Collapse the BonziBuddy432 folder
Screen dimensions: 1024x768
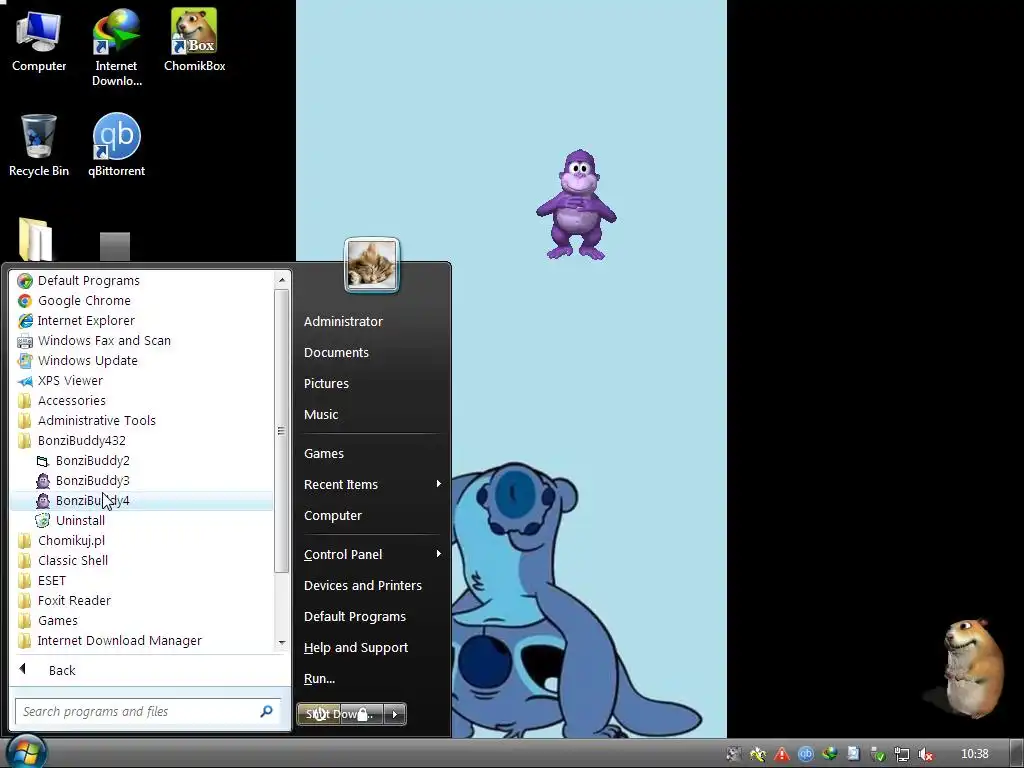pyautogui.click(x=142, y=441)
